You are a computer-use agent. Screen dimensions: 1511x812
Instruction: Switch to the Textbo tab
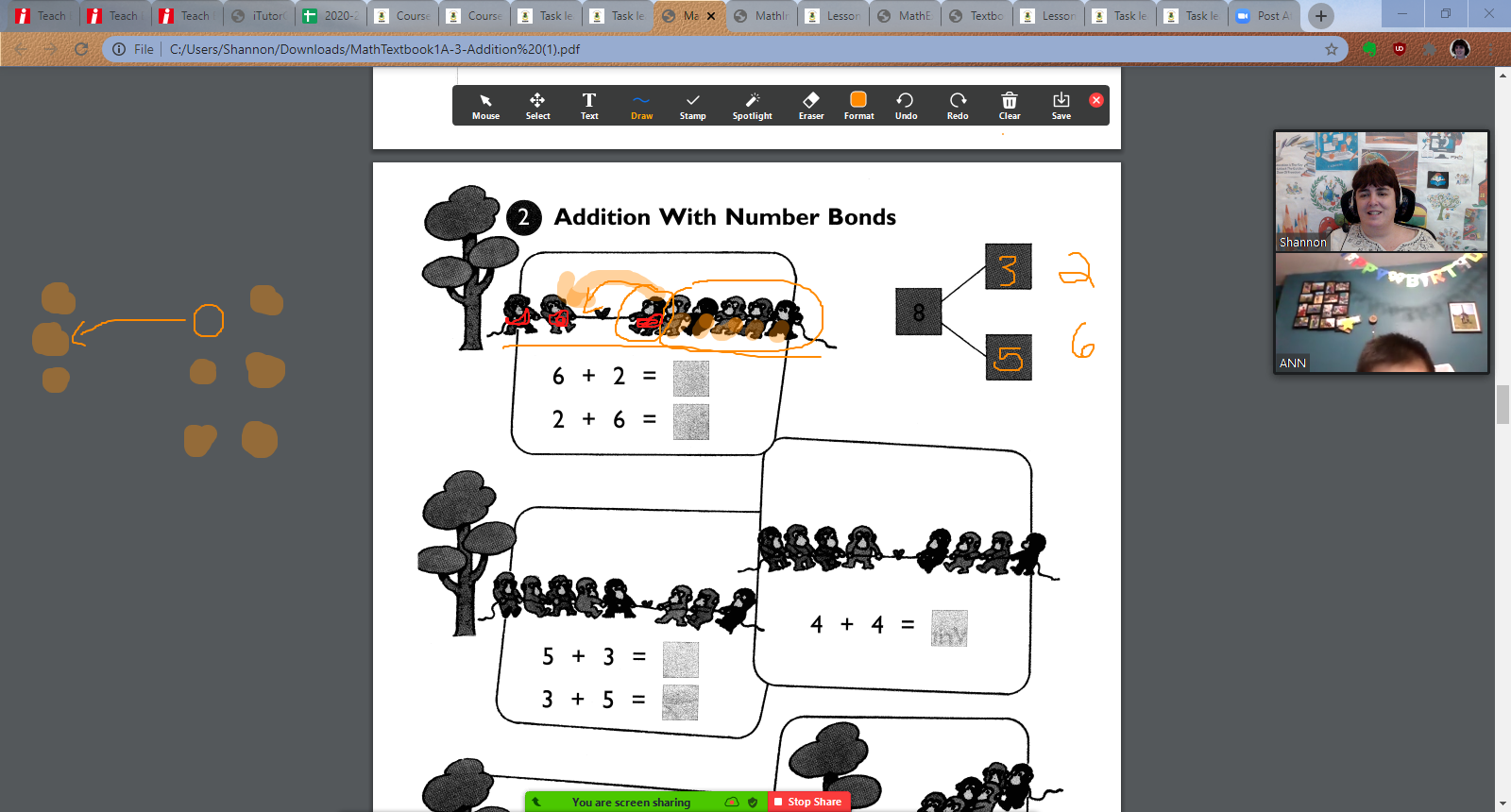pyautogui.click(x=976, y=16)
